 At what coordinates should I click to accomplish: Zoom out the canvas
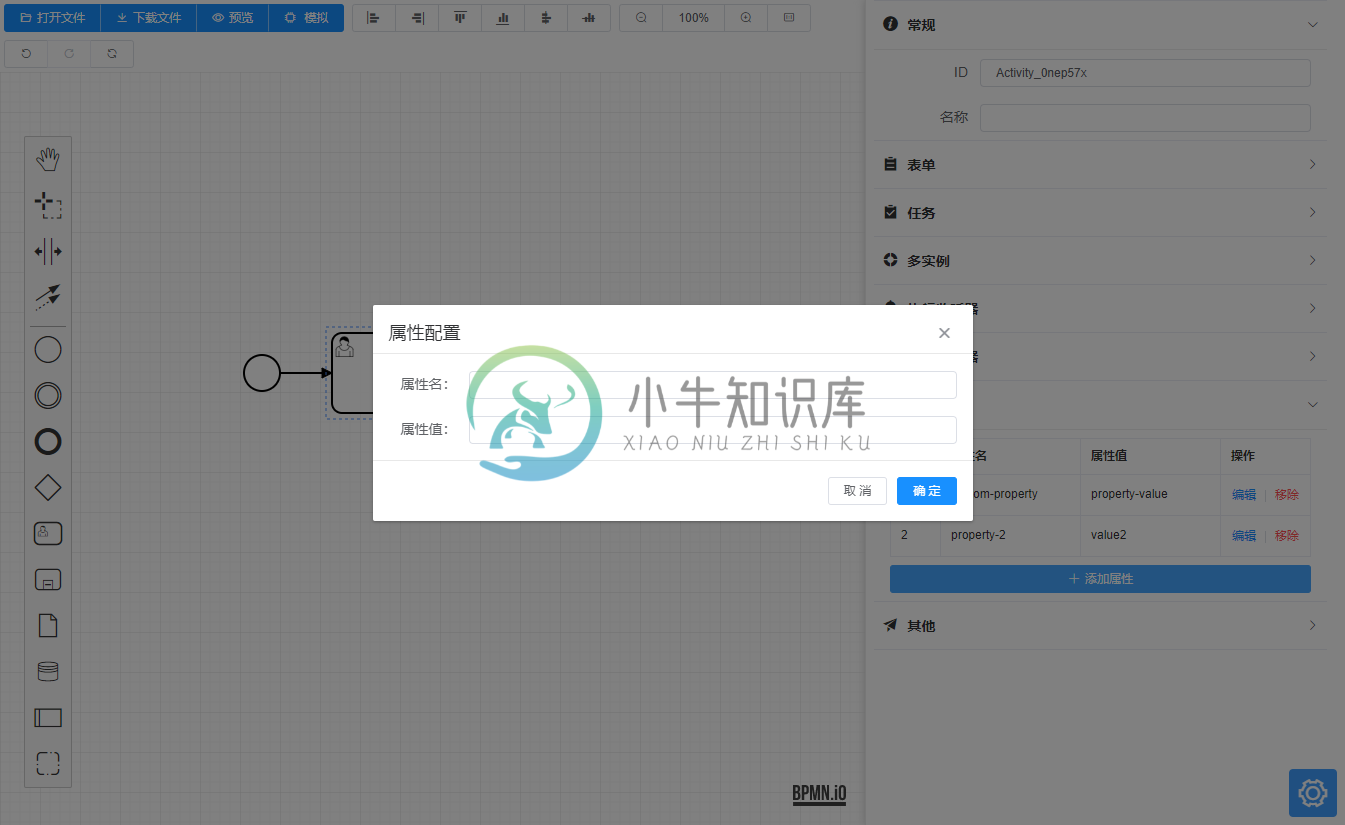point(641,18)
